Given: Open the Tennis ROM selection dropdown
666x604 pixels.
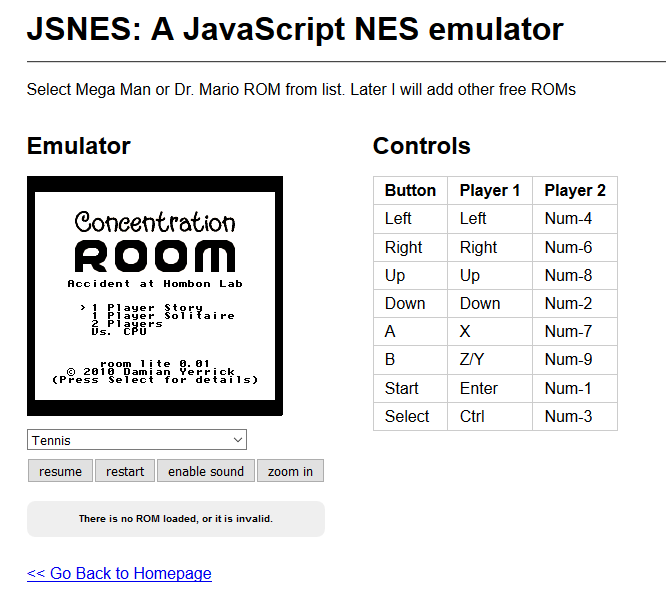Looking at the screenshot, I should tap(137, 440).
